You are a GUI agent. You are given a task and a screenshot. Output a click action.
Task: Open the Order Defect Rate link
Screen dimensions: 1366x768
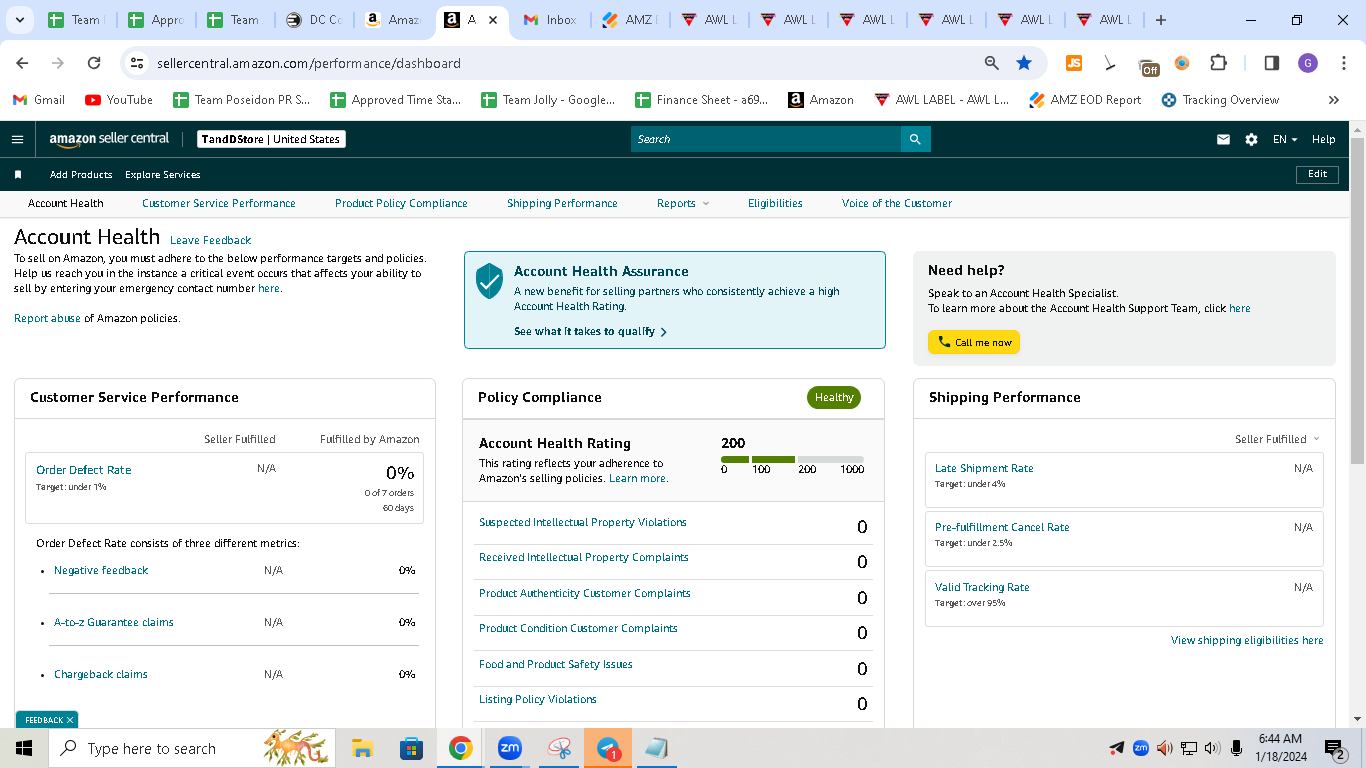pyautogui.click(x=84, y=470)
